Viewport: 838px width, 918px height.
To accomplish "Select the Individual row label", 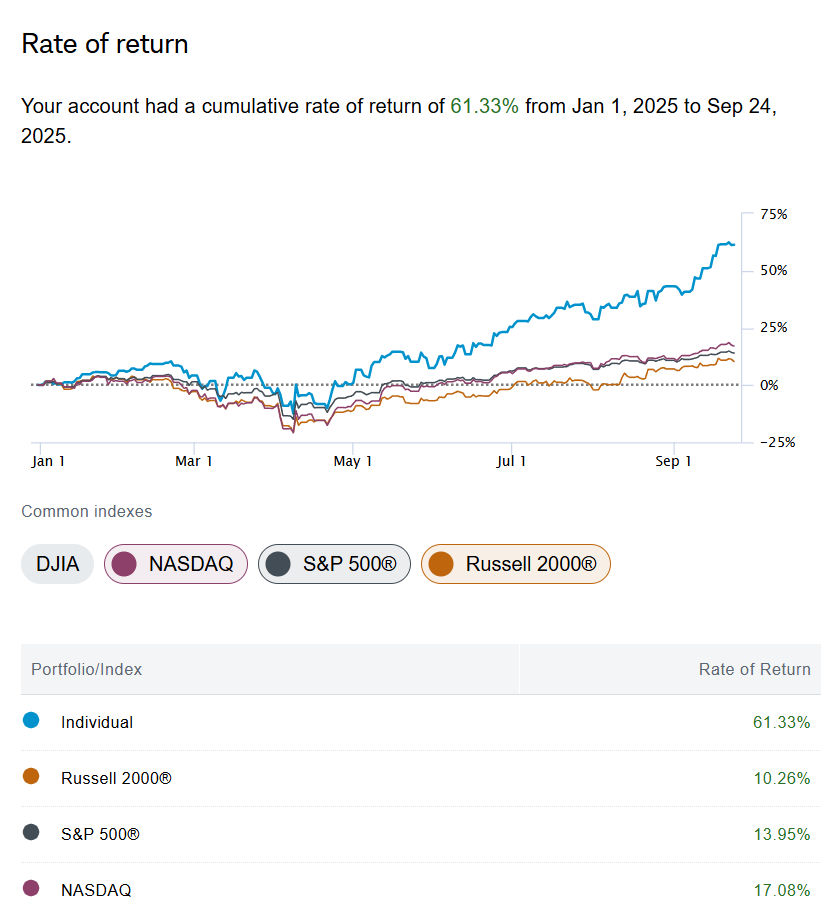I will click(97, 722).
